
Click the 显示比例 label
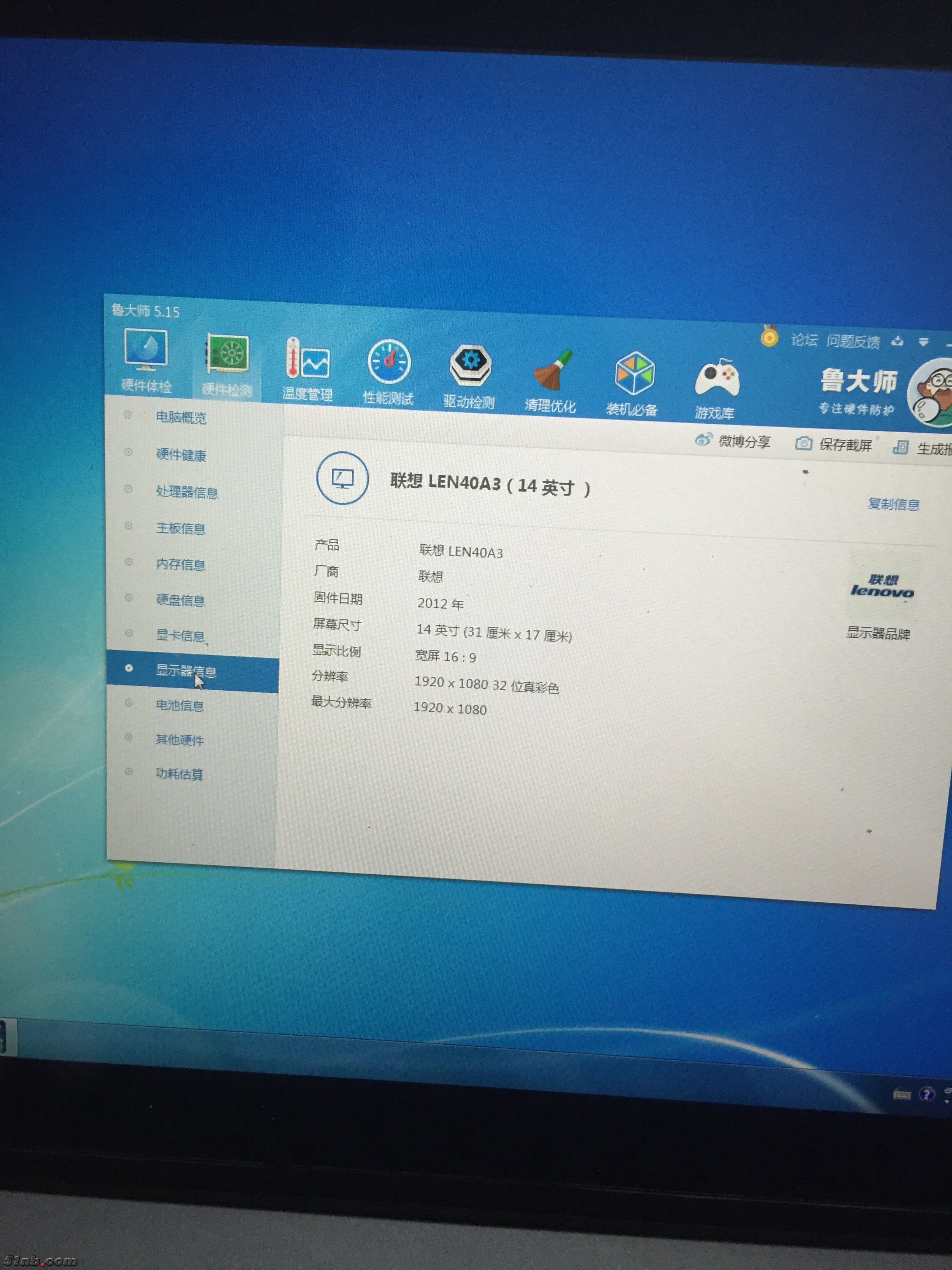(336, 651)
